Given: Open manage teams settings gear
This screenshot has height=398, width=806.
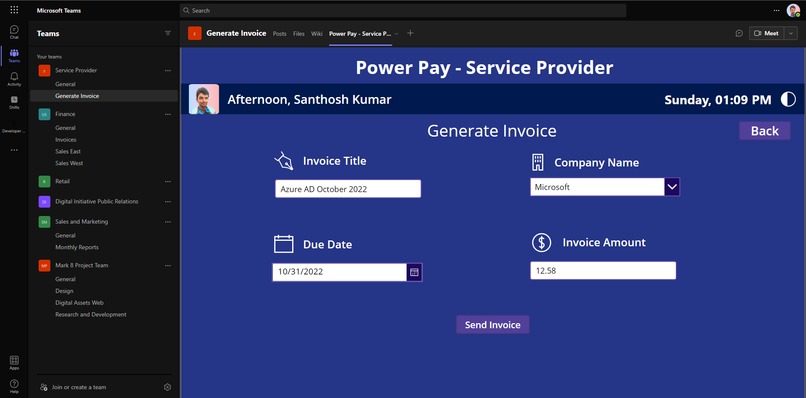Looking at the screenshot, I should [167, 387].
